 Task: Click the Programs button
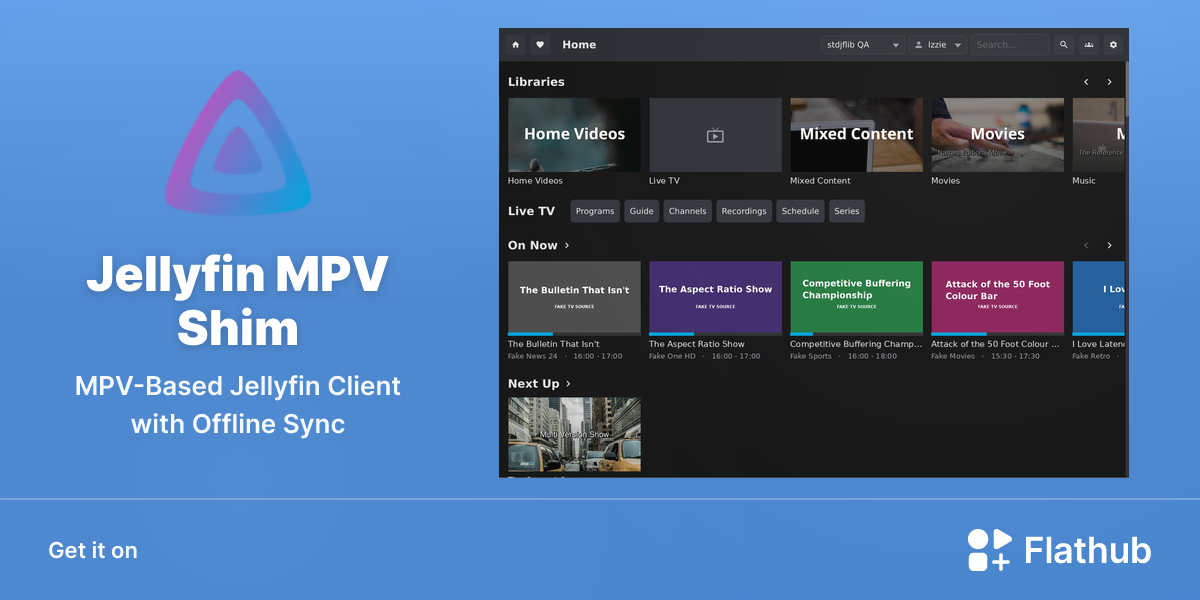tap(595, 211)
